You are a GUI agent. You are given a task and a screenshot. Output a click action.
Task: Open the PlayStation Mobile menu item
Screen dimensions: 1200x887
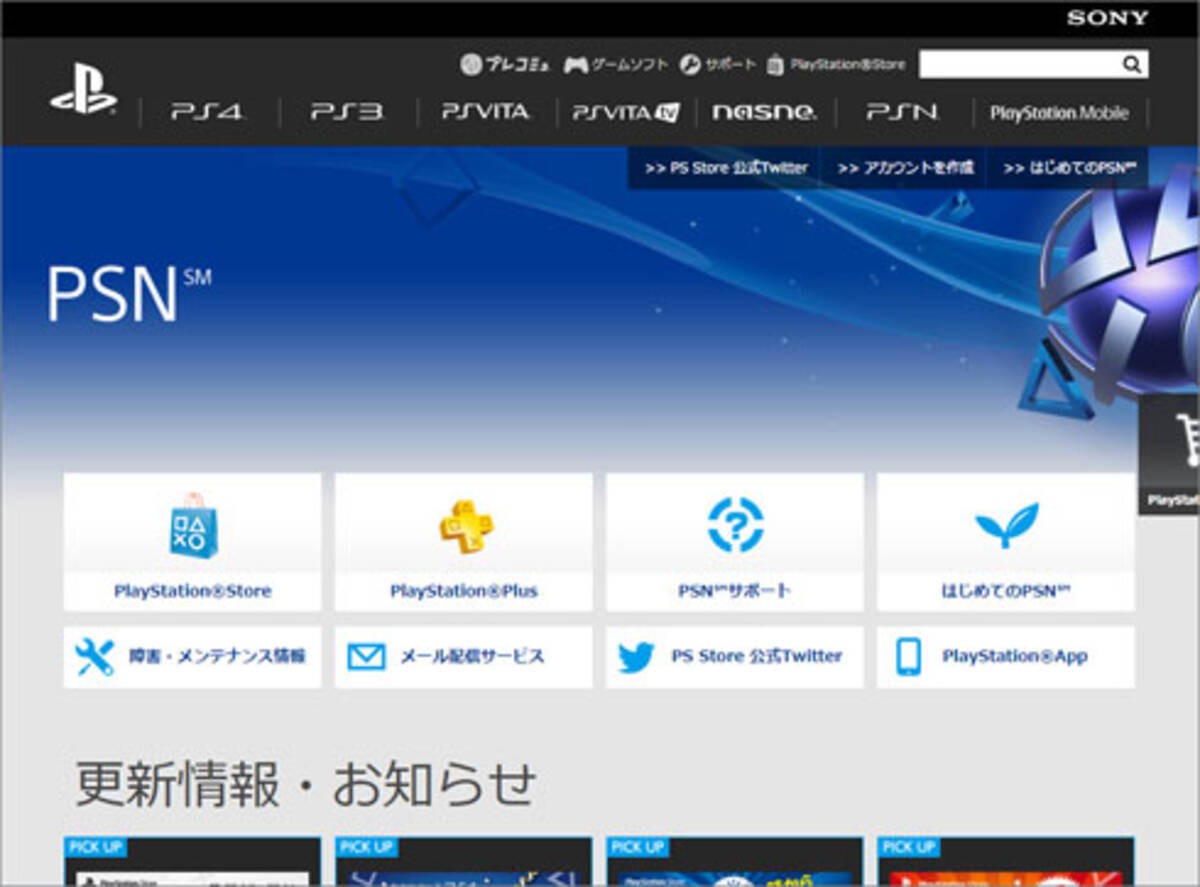point(1059,113)
